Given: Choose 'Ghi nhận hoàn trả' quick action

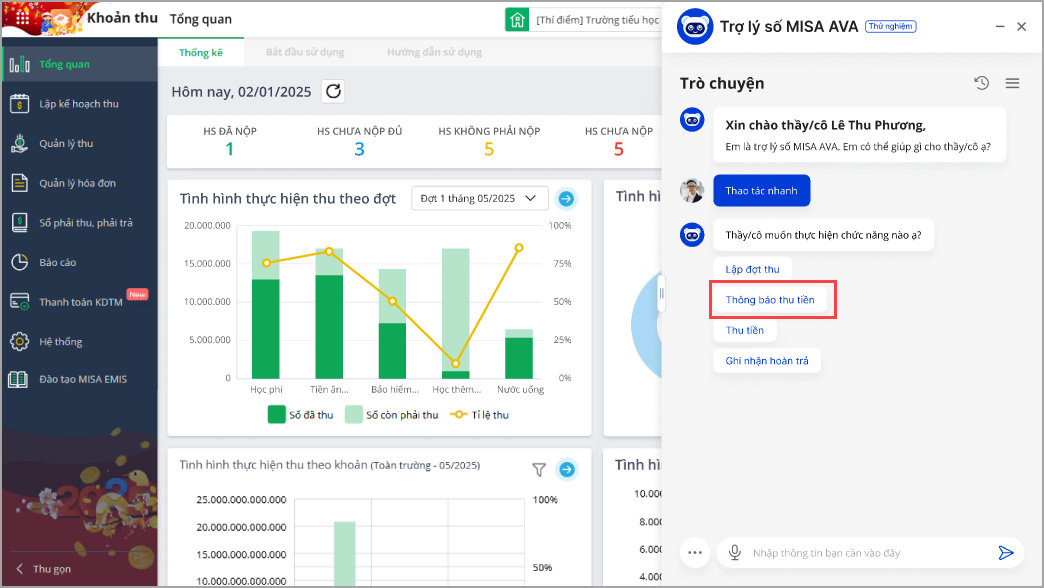Looking at the screenshot, I should (767, 360).
